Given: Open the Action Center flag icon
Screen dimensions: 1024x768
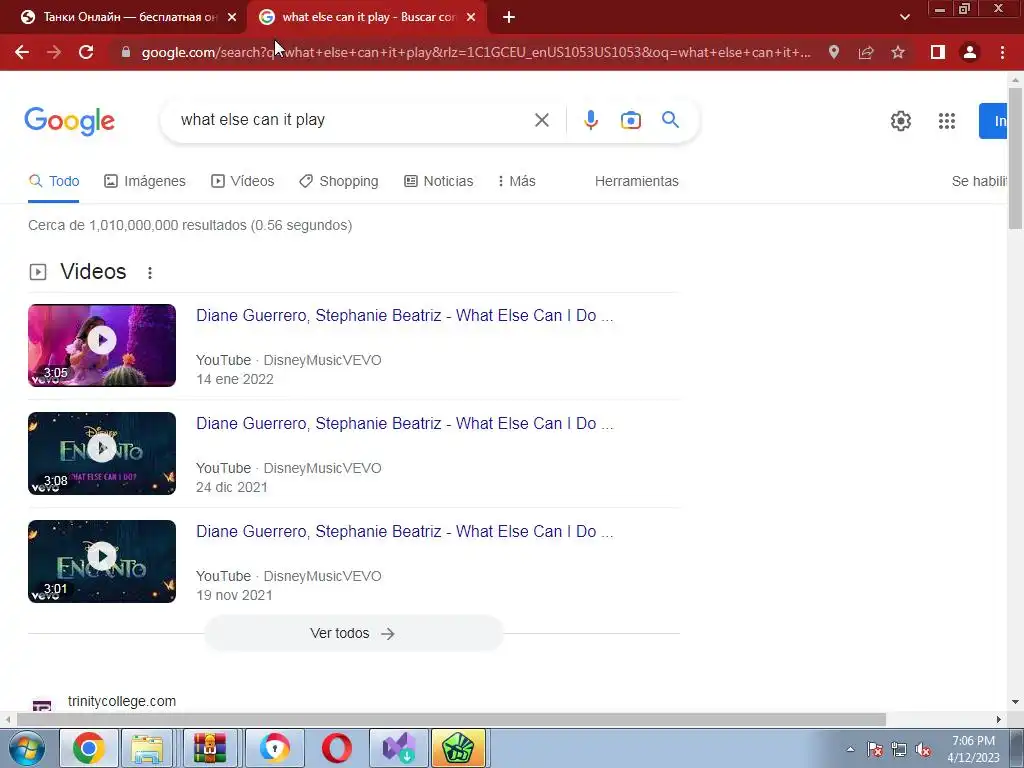Looking at the screenshot, I should 875,750.
